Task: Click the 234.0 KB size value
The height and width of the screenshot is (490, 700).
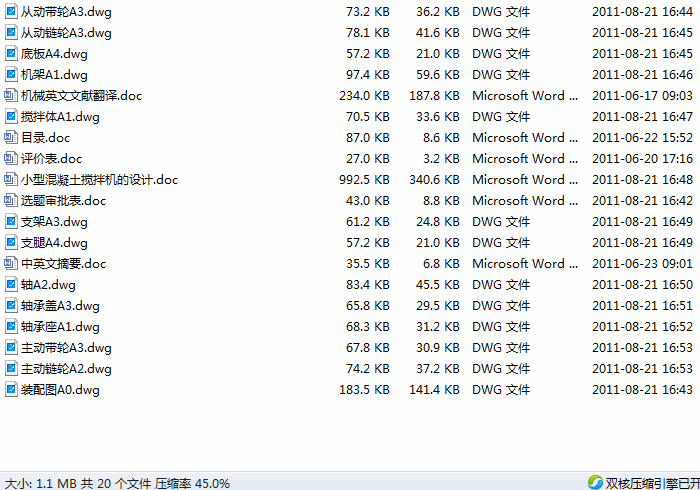Action: (364, 96)
